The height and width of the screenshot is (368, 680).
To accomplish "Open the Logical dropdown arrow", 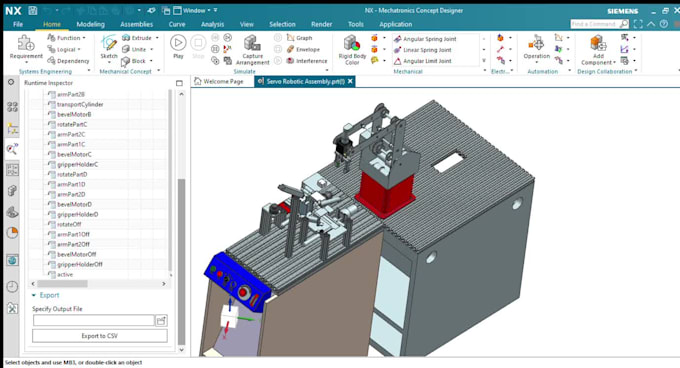I will tap(79, 49).
